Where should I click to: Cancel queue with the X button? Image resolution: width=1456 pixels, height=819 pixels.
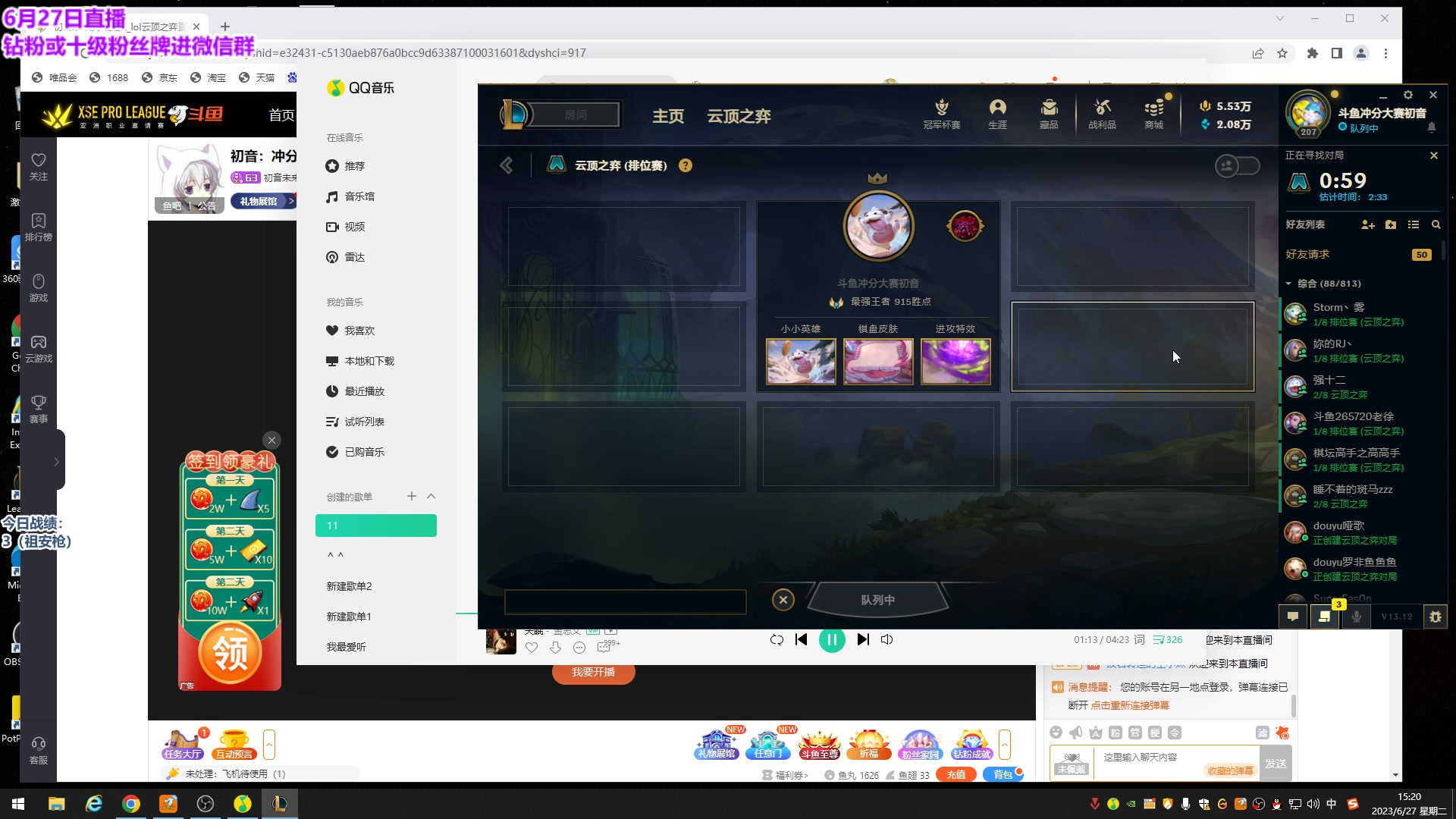click(783, 600)
